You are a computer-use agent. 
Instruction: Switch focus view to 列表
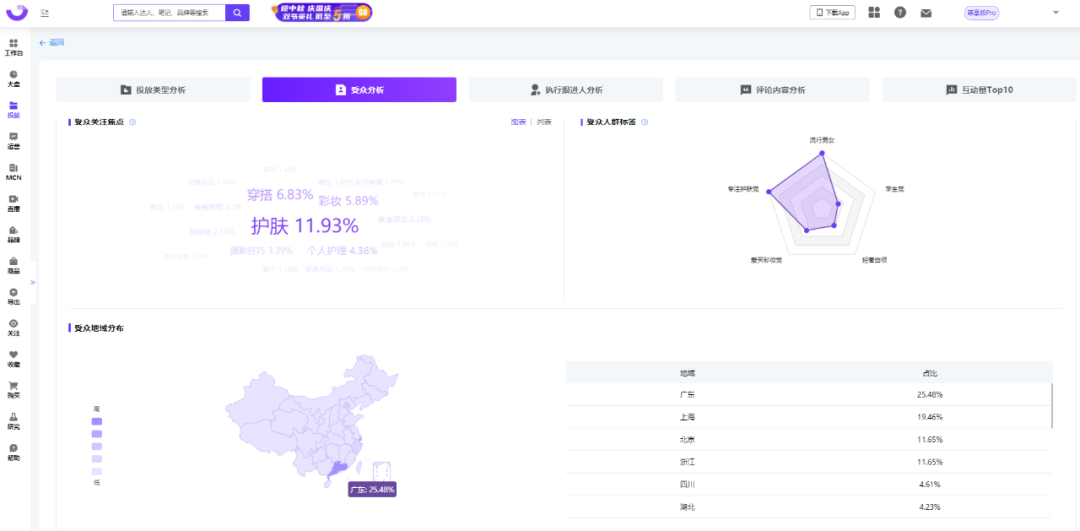click(x=544, y=122)
